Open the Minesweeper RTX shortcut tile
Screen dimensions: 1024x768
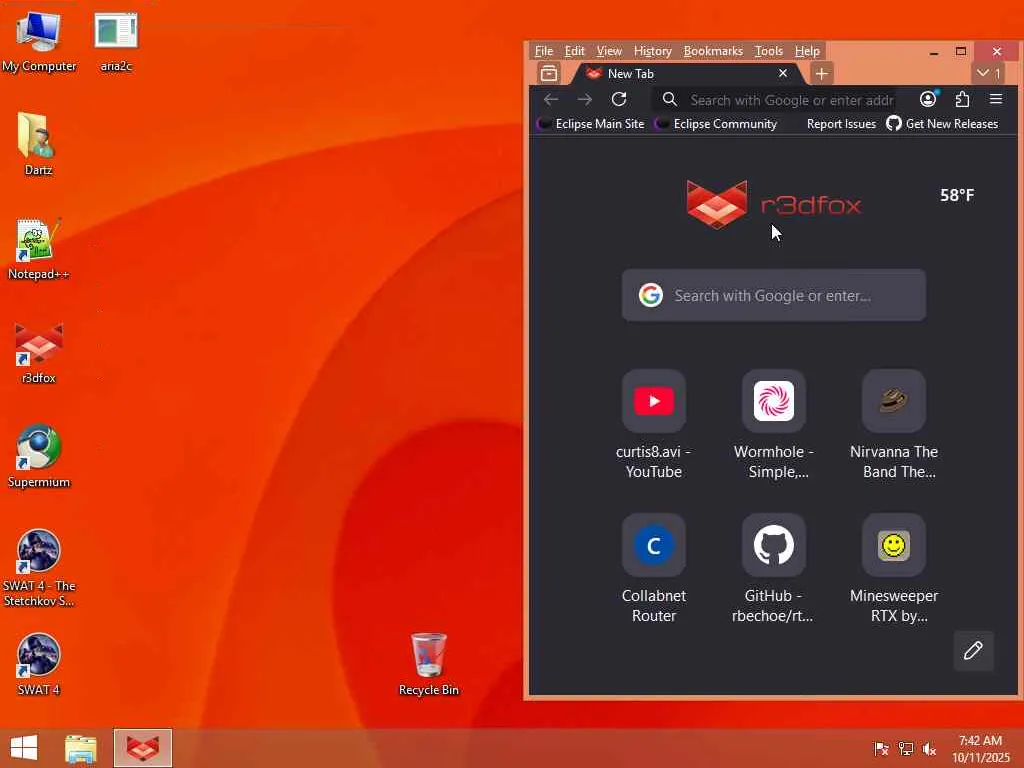[x=894, y=569]
